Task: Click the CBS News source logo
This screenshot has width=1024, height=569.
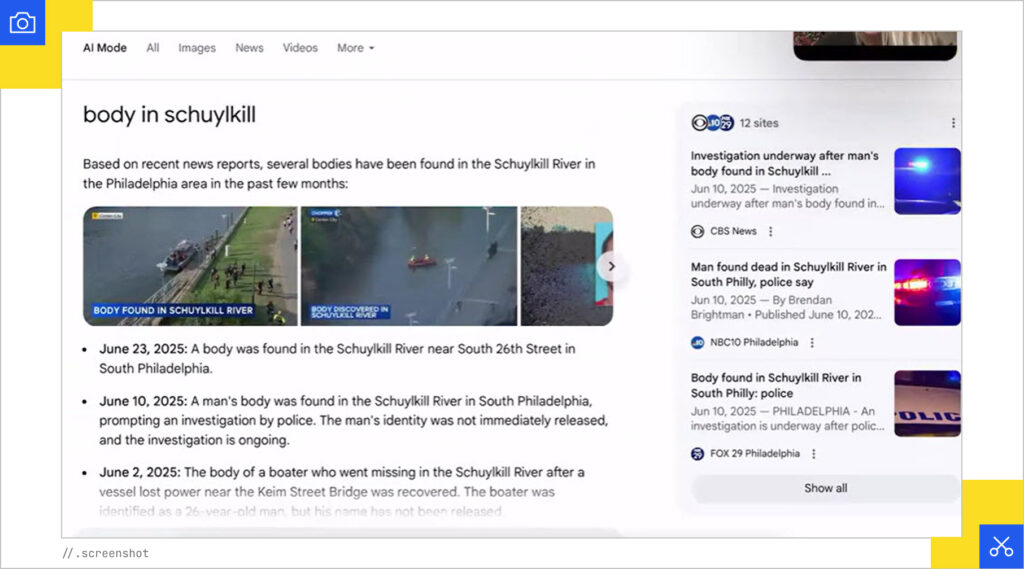Action: click(x=698, y=231)
